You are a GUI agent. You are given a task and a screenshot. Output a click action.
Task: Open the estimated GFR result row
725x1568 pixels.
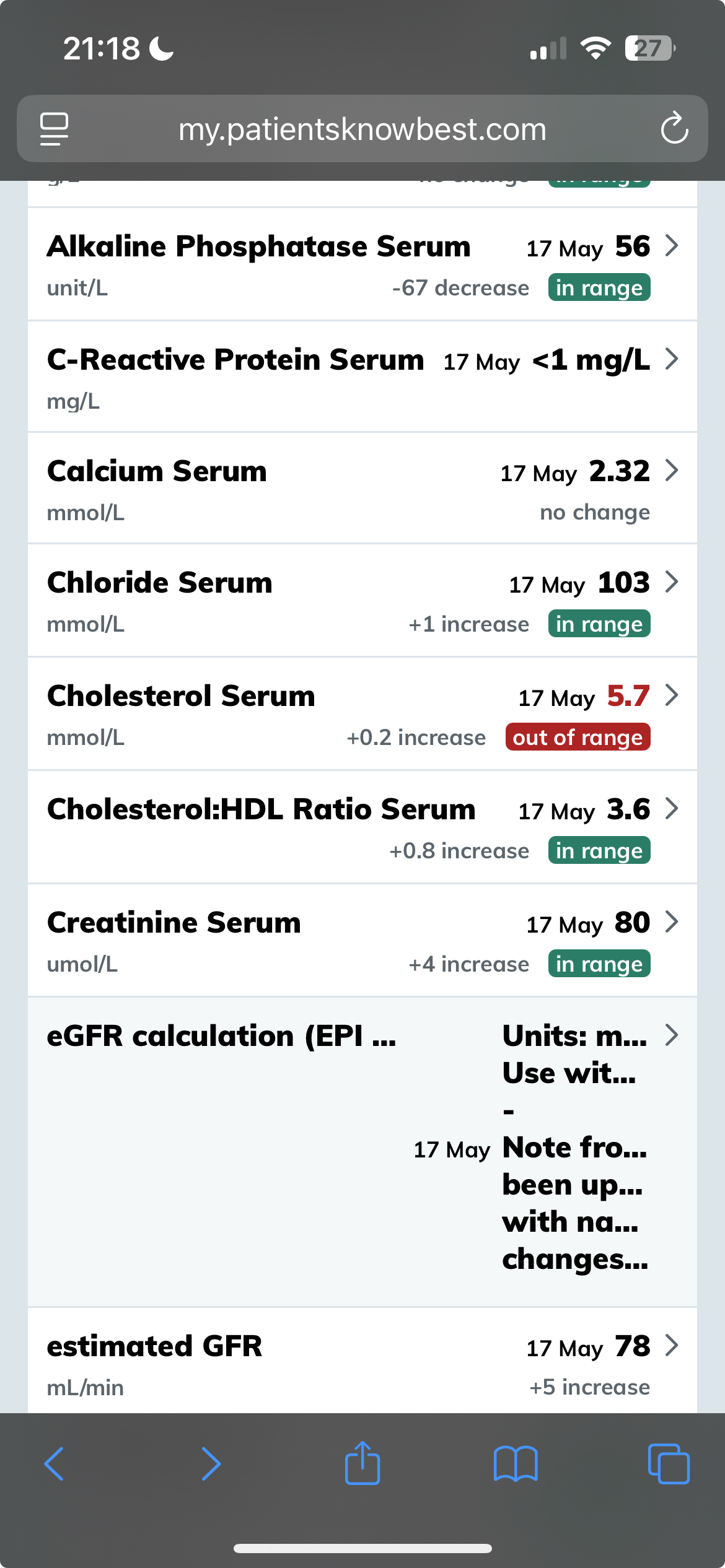point(362,1362)
